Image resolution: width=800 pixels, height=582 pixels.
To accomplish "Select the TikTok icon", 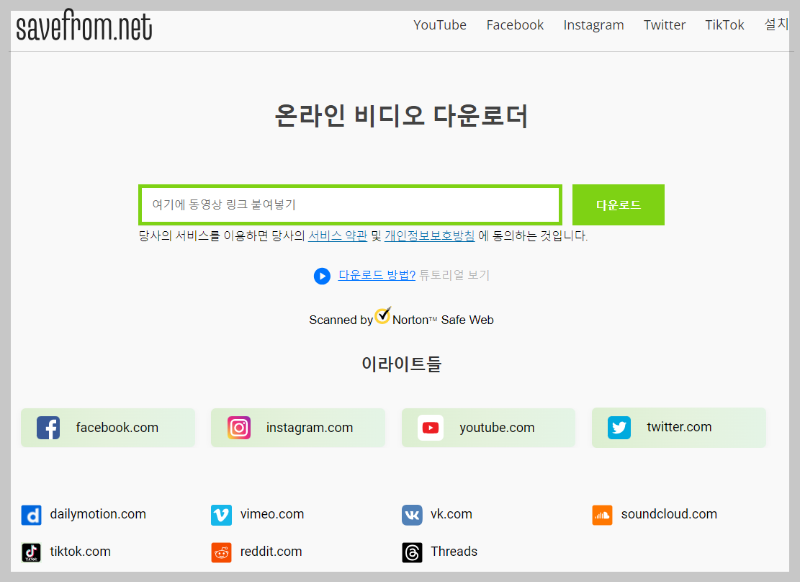I will [x=31, y=551].
